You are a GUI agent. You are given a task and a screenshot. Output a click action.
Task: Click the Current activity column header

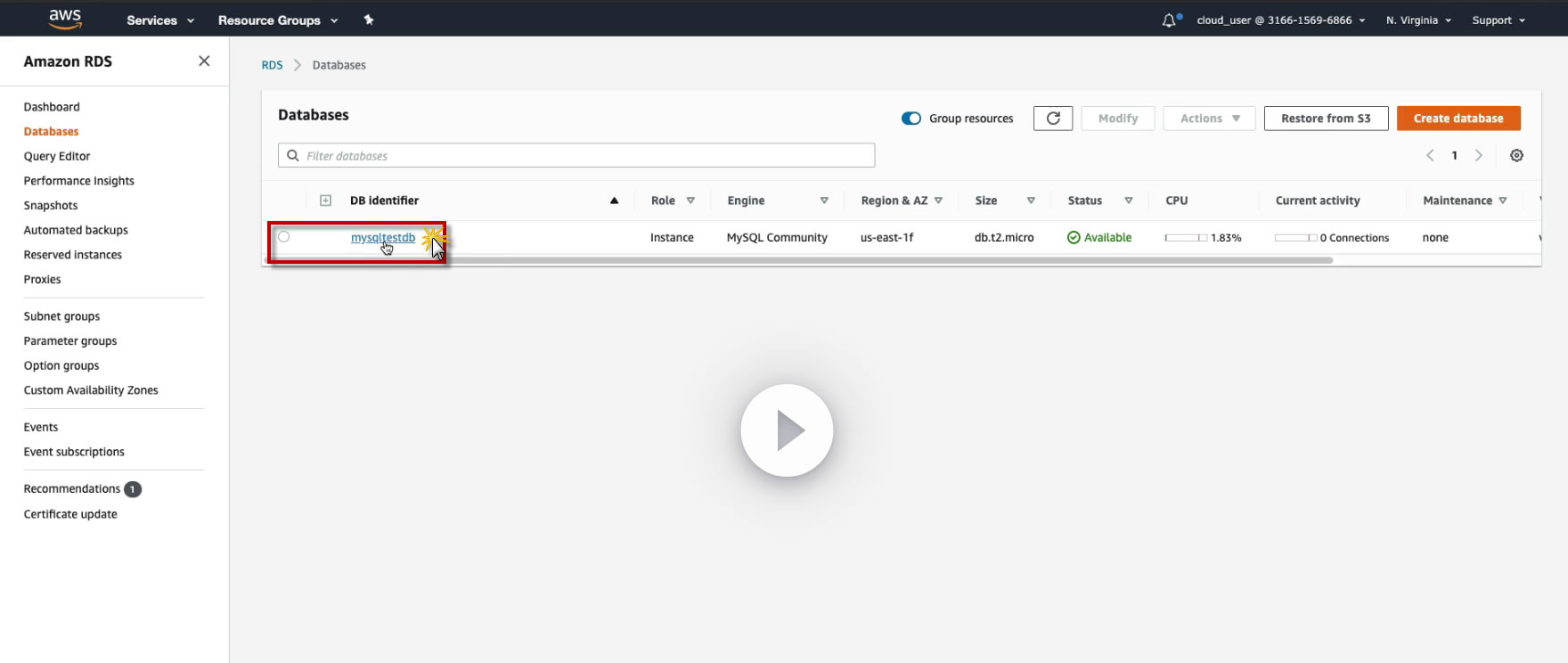[1318, 201]
